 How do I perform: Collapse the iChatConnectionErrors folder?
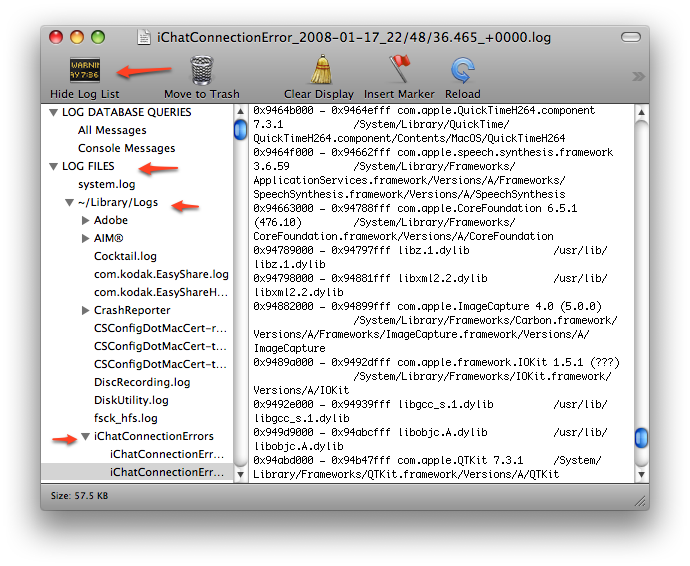coord(85,437)
